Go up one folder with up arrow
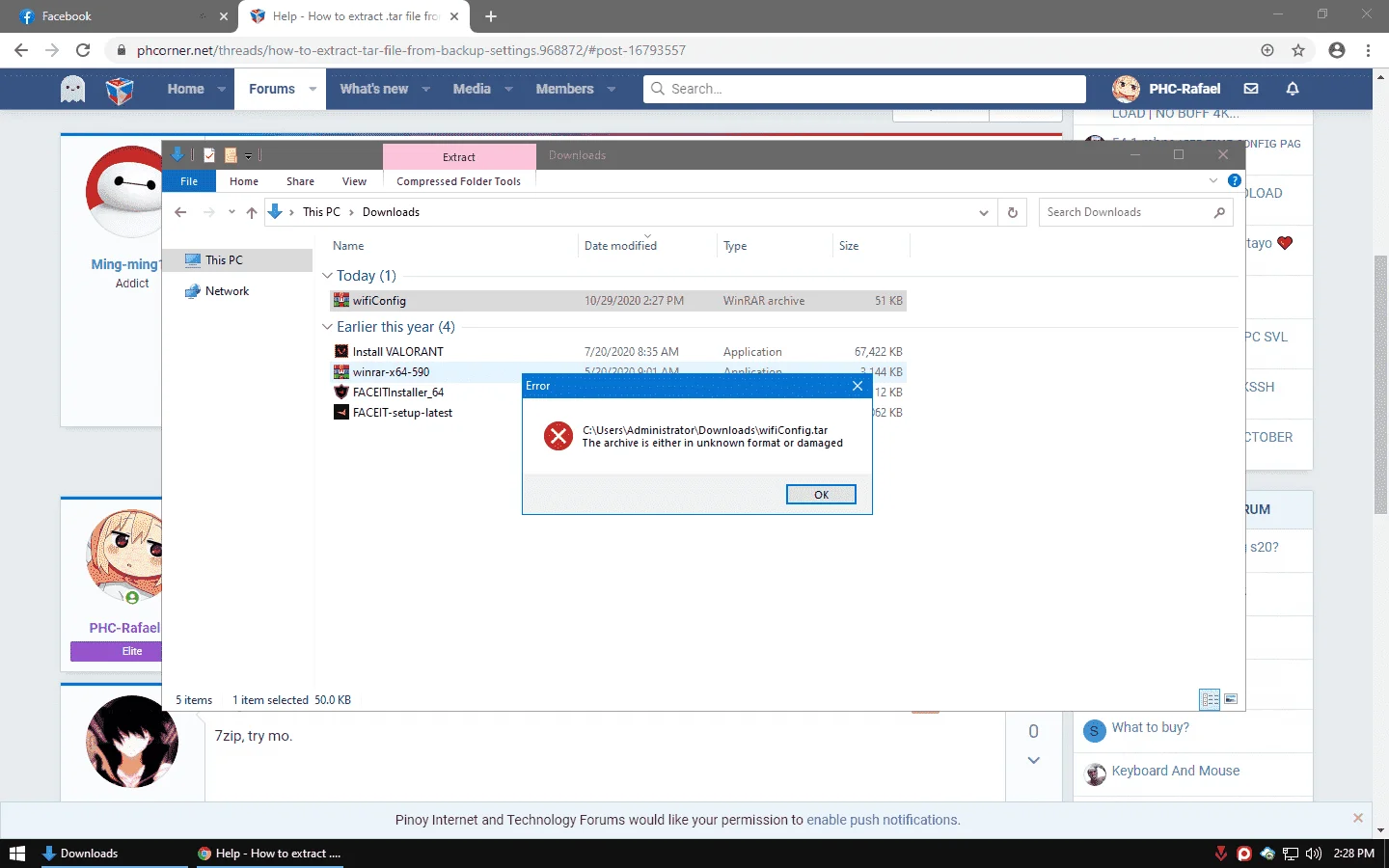This screenshot has height=868, width=1389. click(252, 212)
